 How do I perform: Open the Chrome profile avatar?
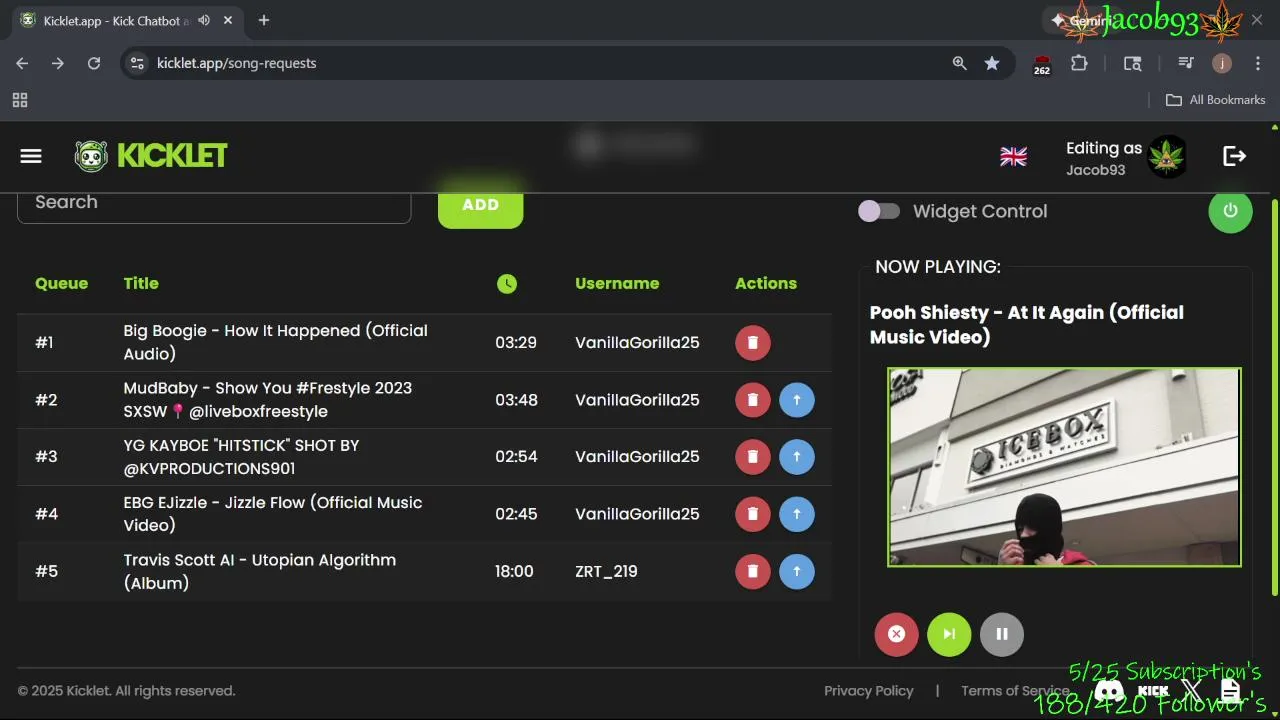coord(1221,63)
